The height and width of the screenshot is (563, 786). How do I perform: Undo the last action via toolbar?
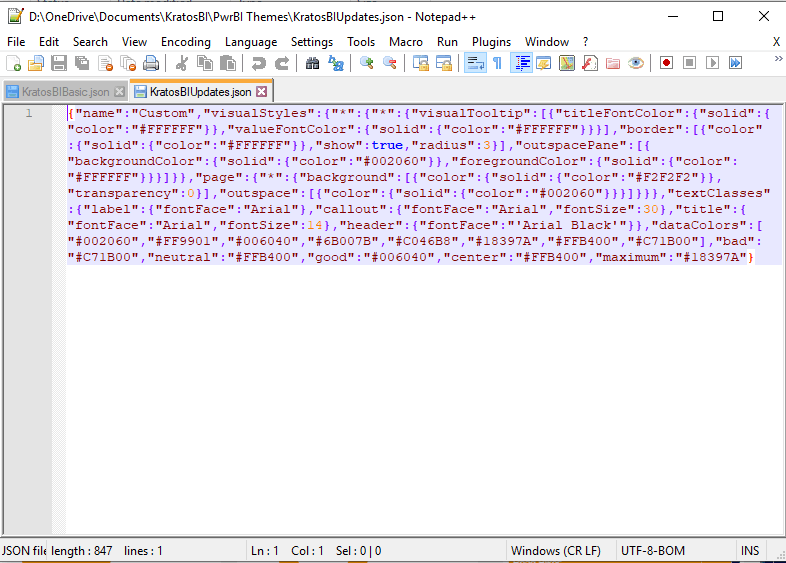pyautogui.click(x=259, y=63)
